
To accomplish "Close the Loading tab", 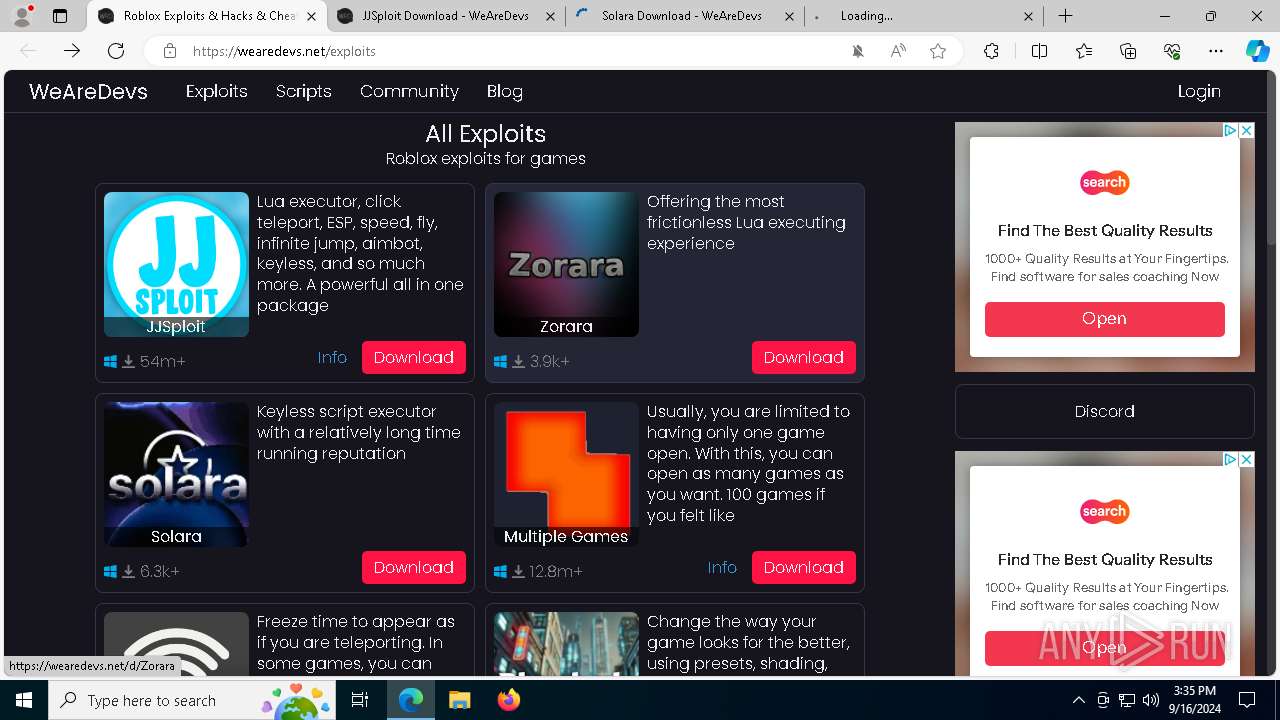I will coord(1029,16).
